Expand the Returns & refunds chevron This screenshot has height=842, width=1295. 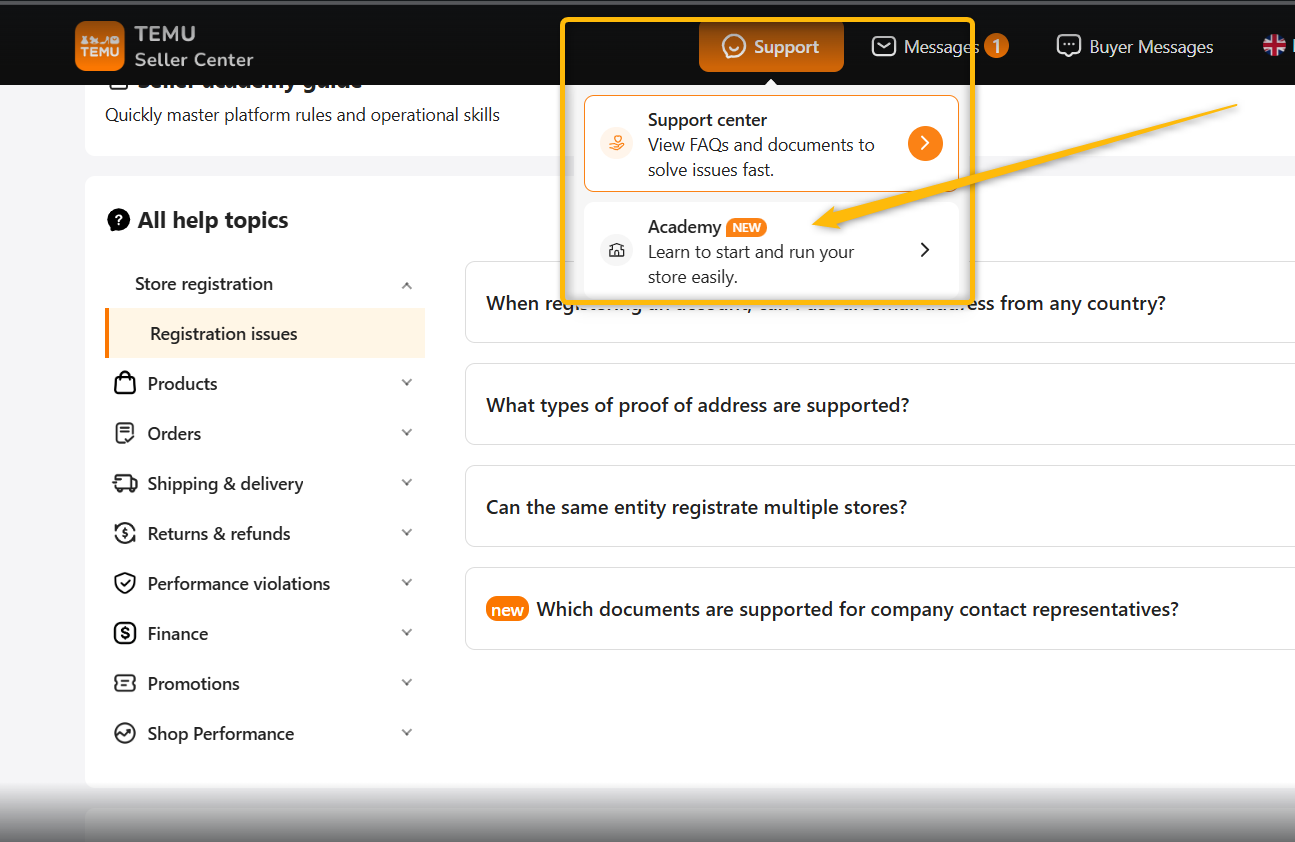[x=407, y=533]
